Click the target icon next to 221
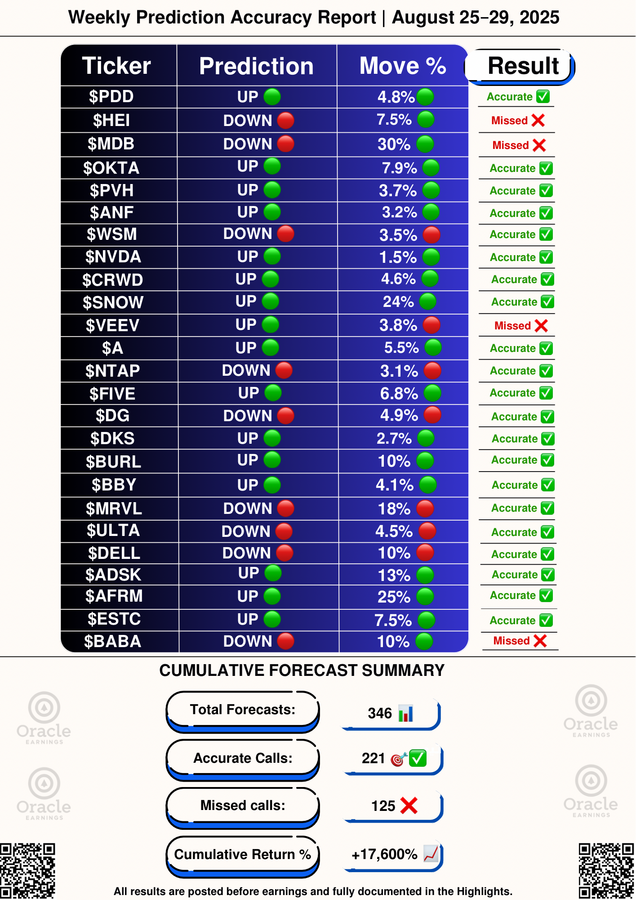 coord(397,760)
